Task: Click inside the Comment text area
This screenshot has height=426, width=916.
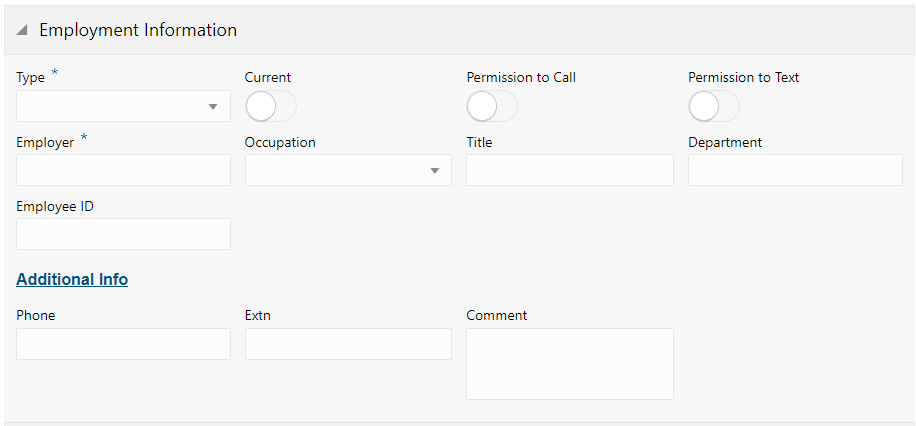Action: (569, 363)
